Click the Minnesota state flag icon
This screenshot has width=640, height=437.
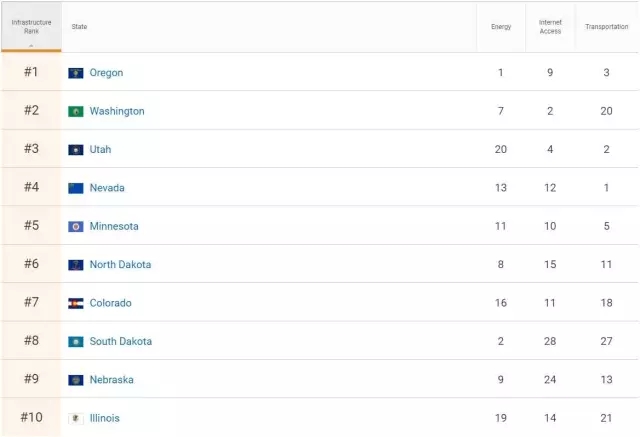pyautogui.click(x=76, y=227)
